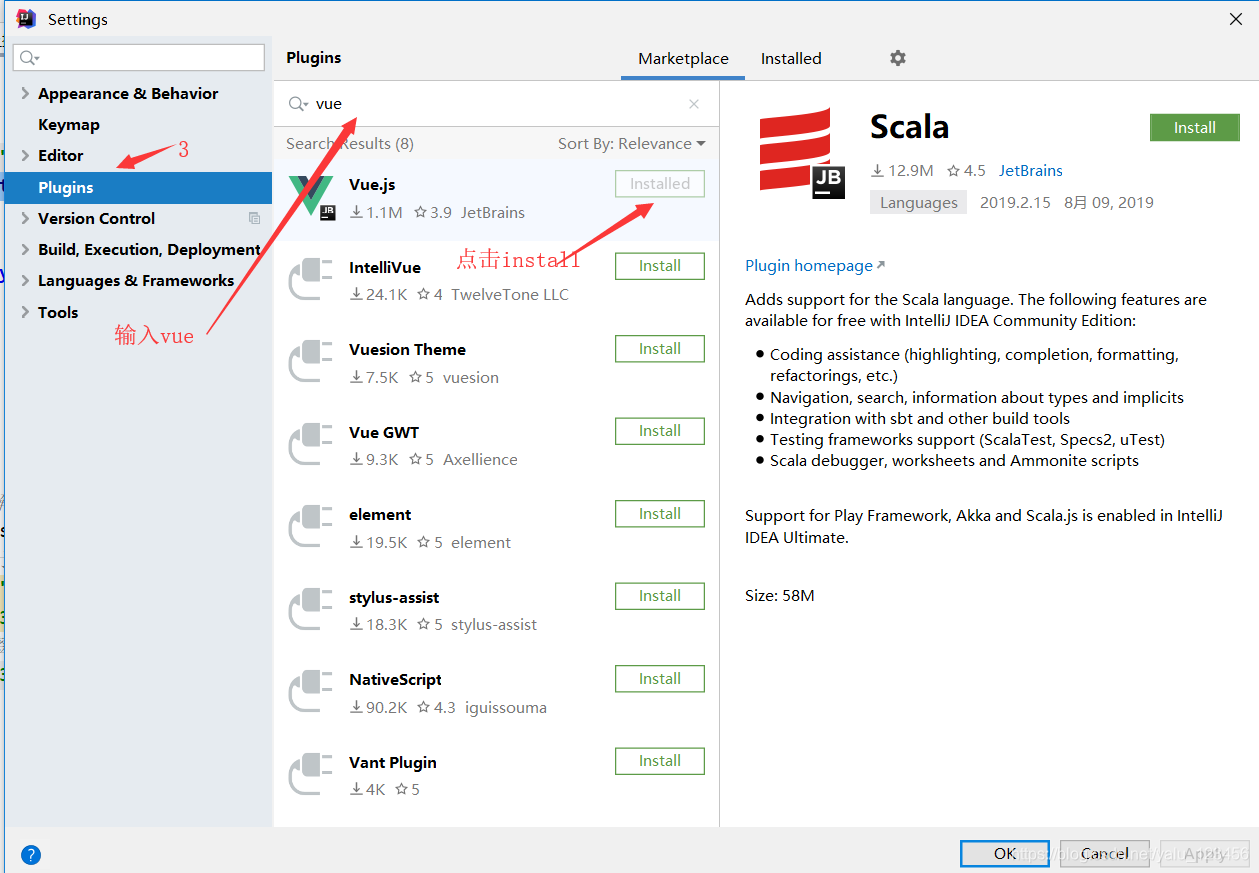This screenshot has width=1259, height=873.
Task: Confirm settings with OK button
Action: click(1005, 853)
